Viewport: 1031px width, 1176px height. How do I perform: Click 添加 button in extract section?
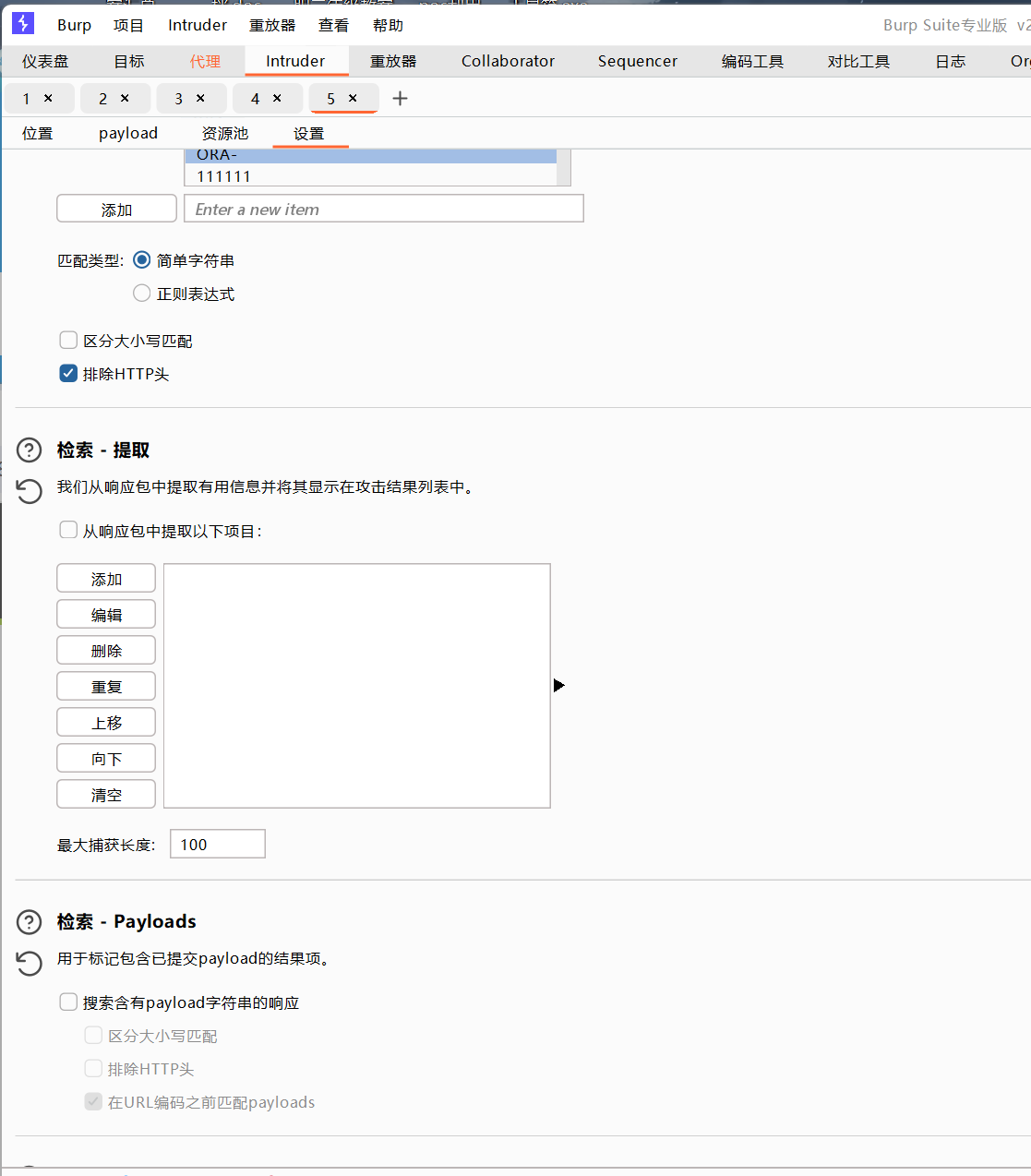[106, 579]
